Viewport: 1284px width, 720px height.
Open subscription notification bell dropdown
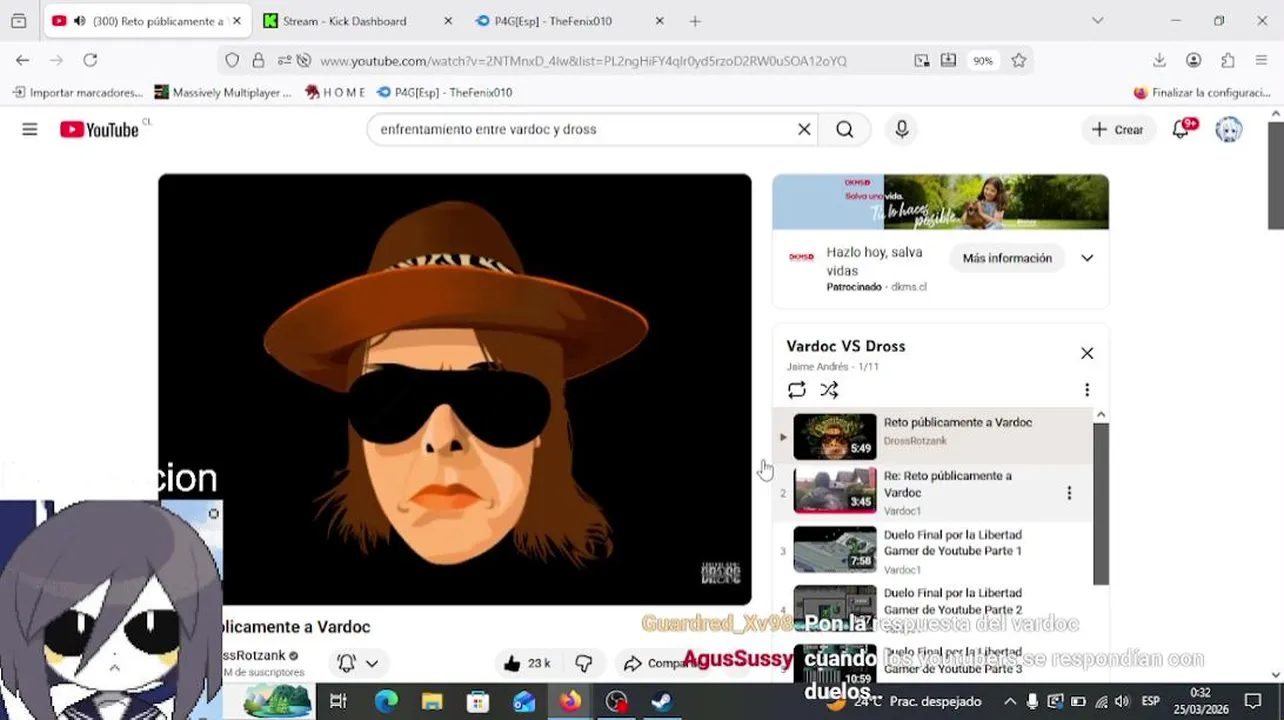click(x=358, y=663)
